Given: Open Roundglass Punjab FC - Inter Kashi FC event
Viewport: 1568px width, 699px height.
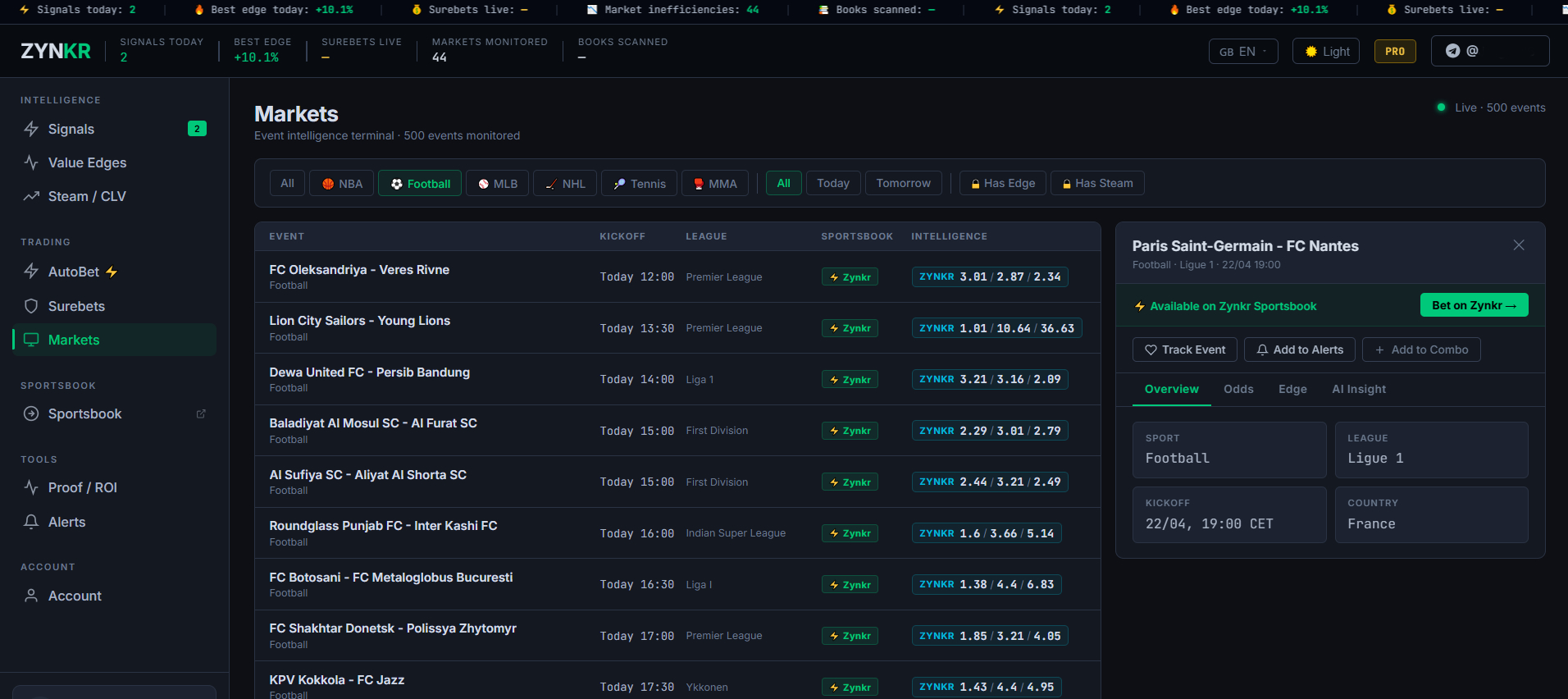Looking at the screenshot, I should click(677, 533).
